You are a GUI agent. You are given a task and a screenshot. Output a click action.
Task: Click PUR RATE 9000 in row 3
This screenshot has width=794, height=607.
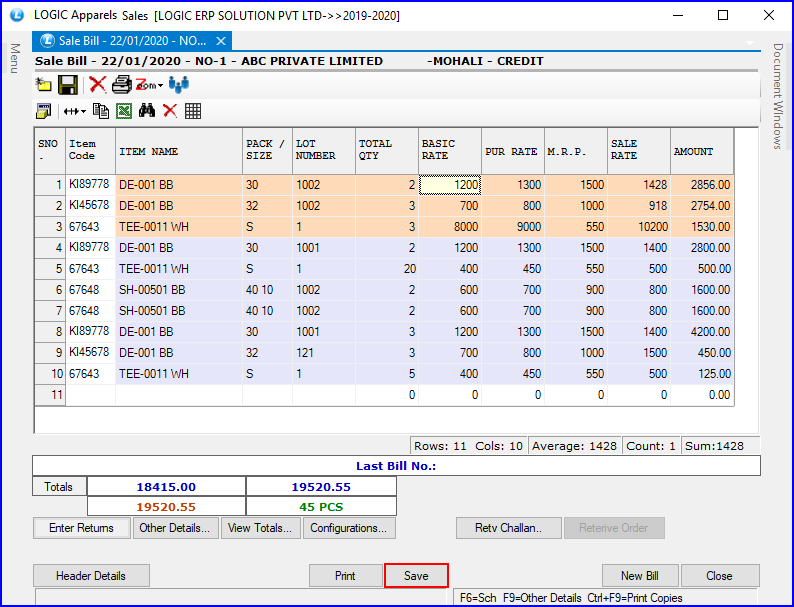512,227
